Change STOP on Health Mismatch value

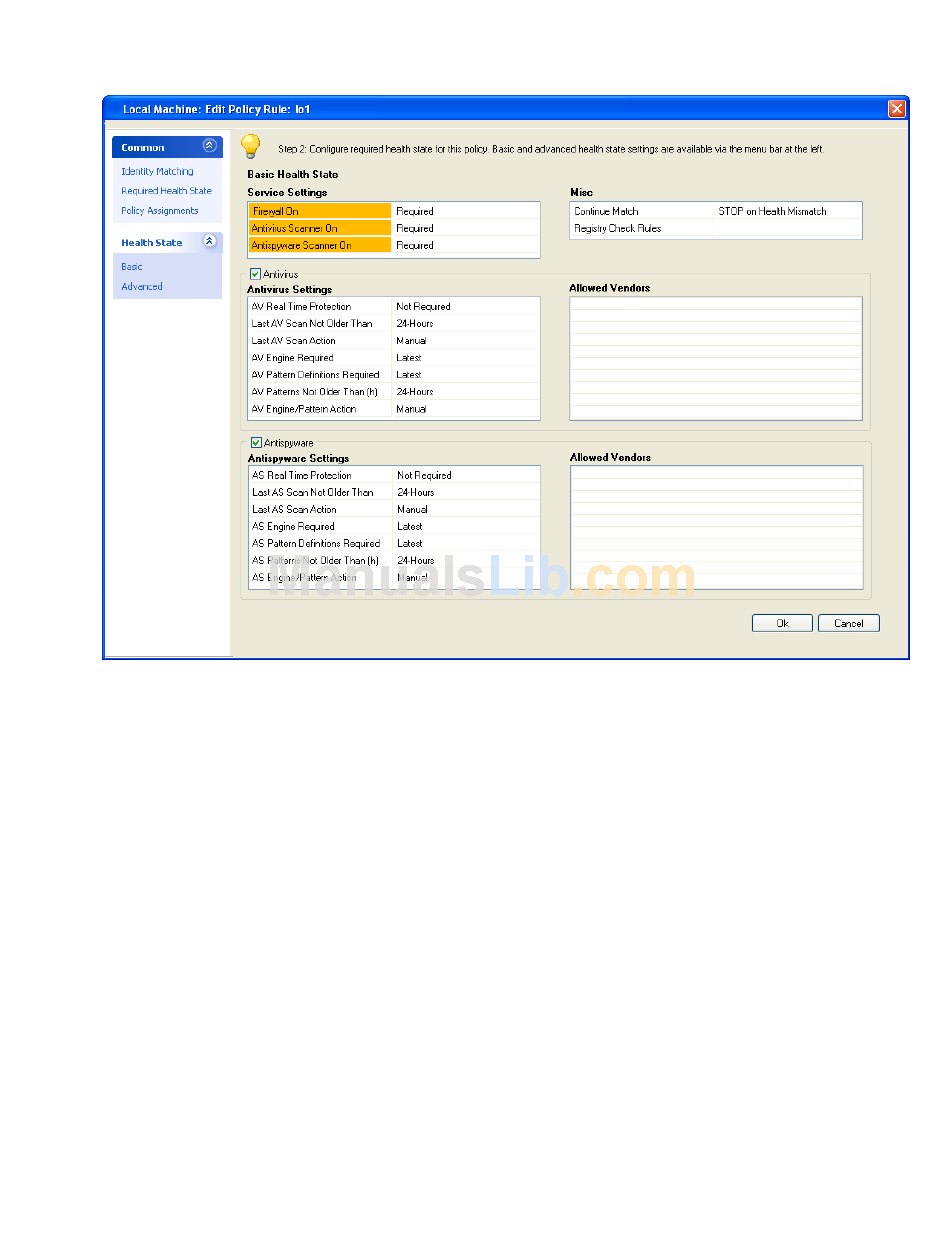(x=787, y=212)
